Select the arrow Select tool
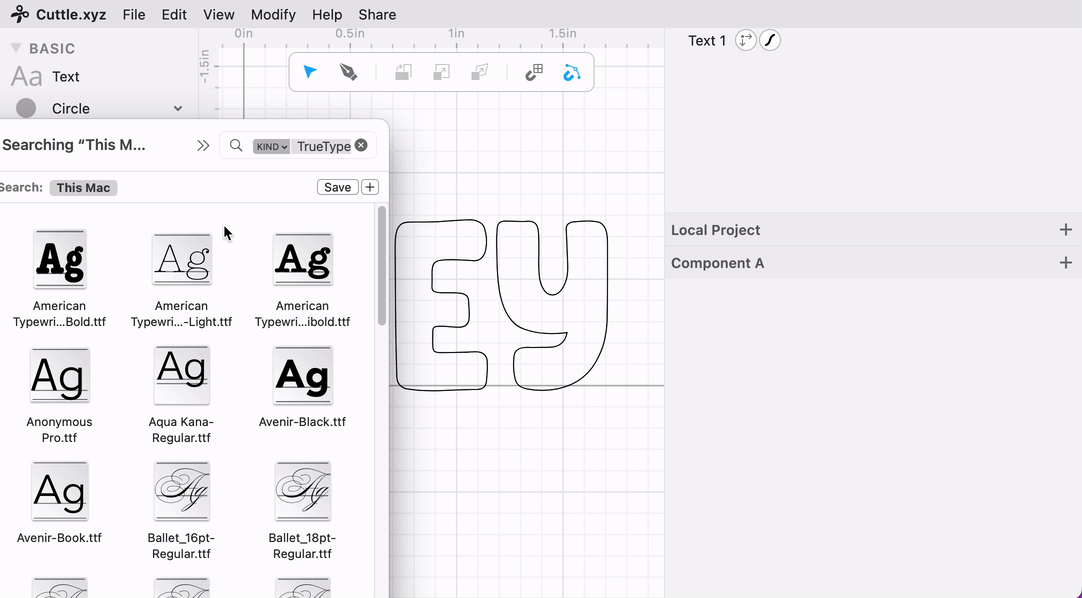Viewport: 1082px width, 598px height. point(310,72)
